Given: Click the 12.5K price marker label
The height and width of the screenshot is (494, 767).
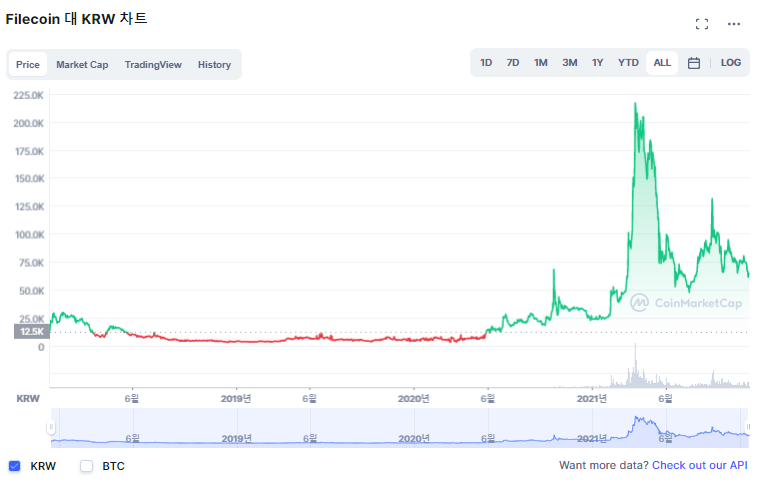Looking at the screenshot, I should coord(32,332).
